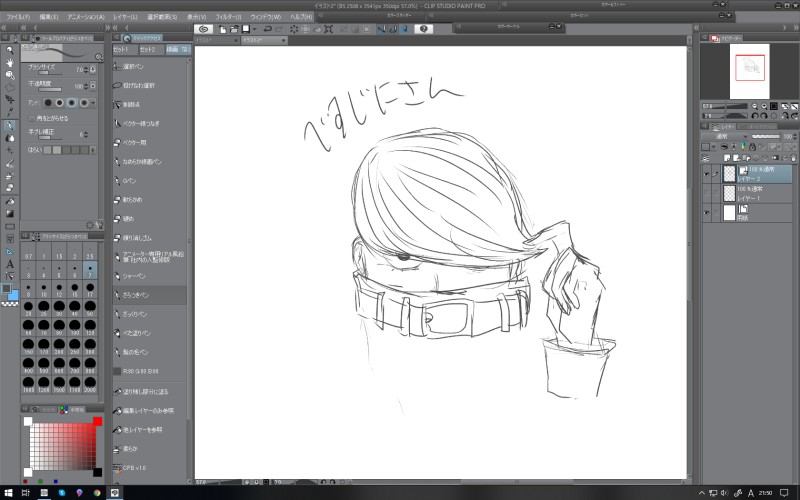The width and height of the screenshot is (800, 500).
Task: Select シャーペン in quick access
Action: point(149,276)
